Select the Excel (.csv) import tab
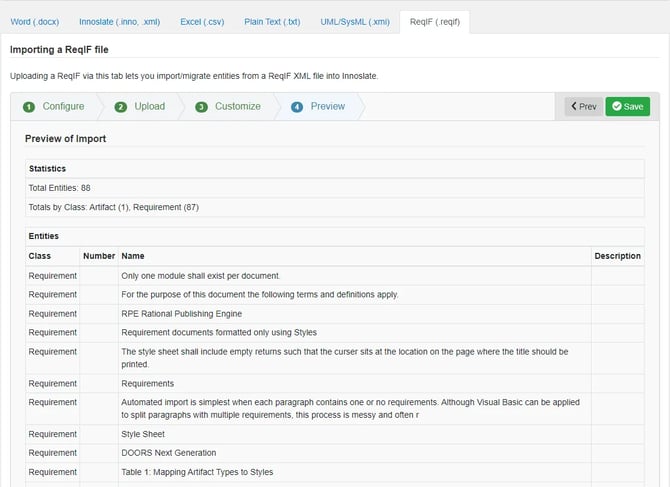The image size is (670, 487). coord(202,22)
